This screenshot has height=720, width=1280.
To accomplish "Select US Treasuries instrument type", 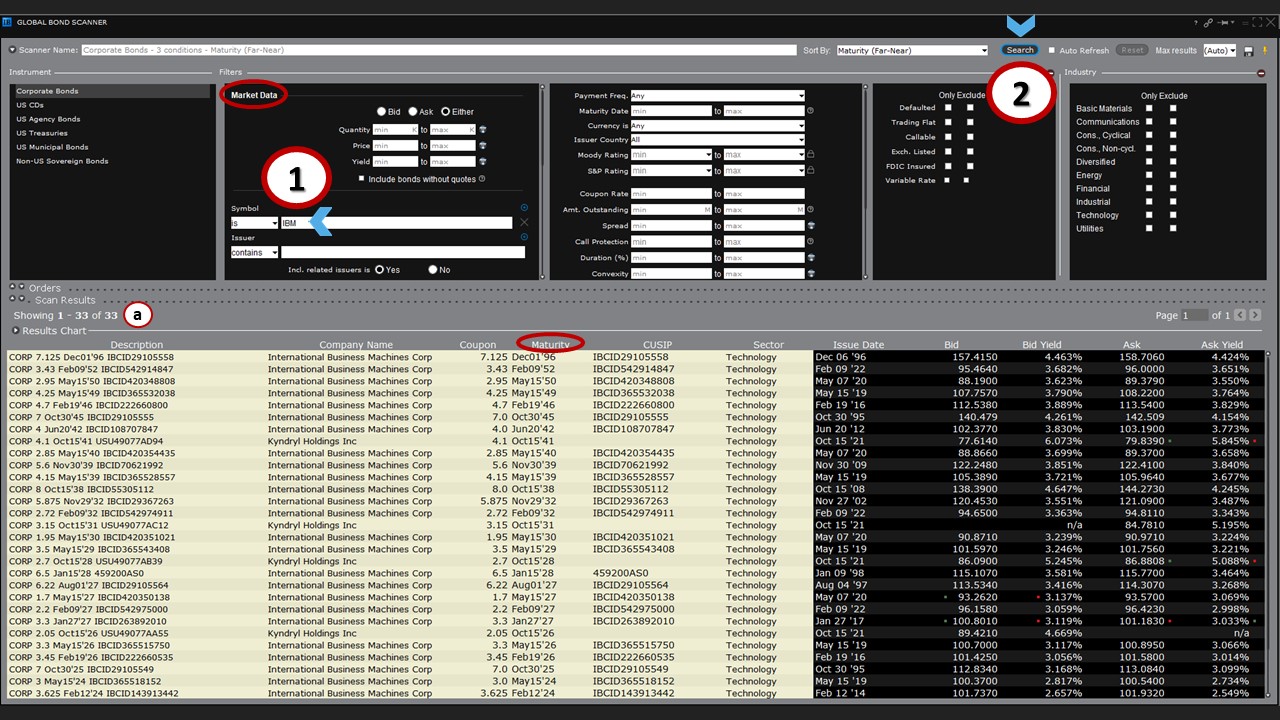I will [42, 133].
